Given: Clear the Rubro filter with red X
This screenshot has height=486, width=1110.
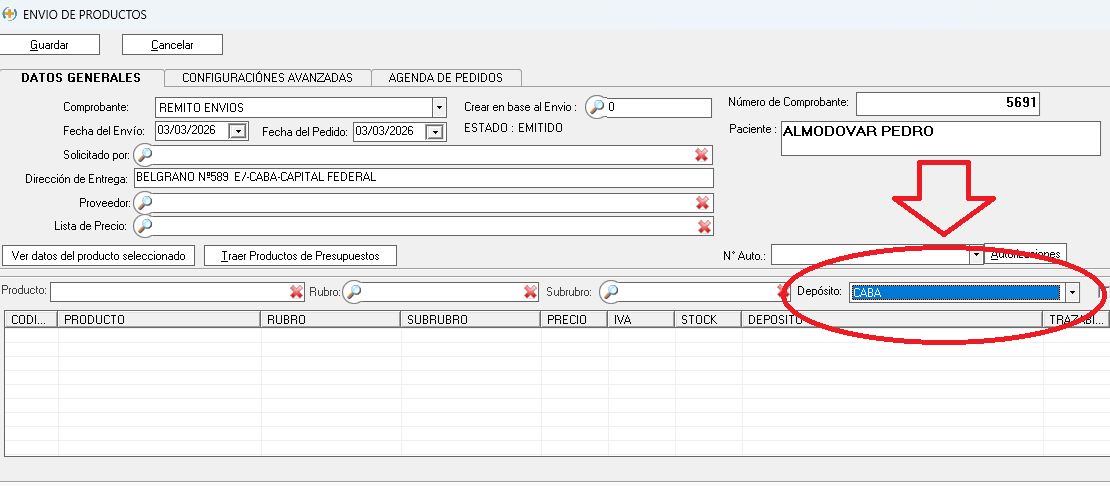Looking at the screenshot, I should pos(530,292).
